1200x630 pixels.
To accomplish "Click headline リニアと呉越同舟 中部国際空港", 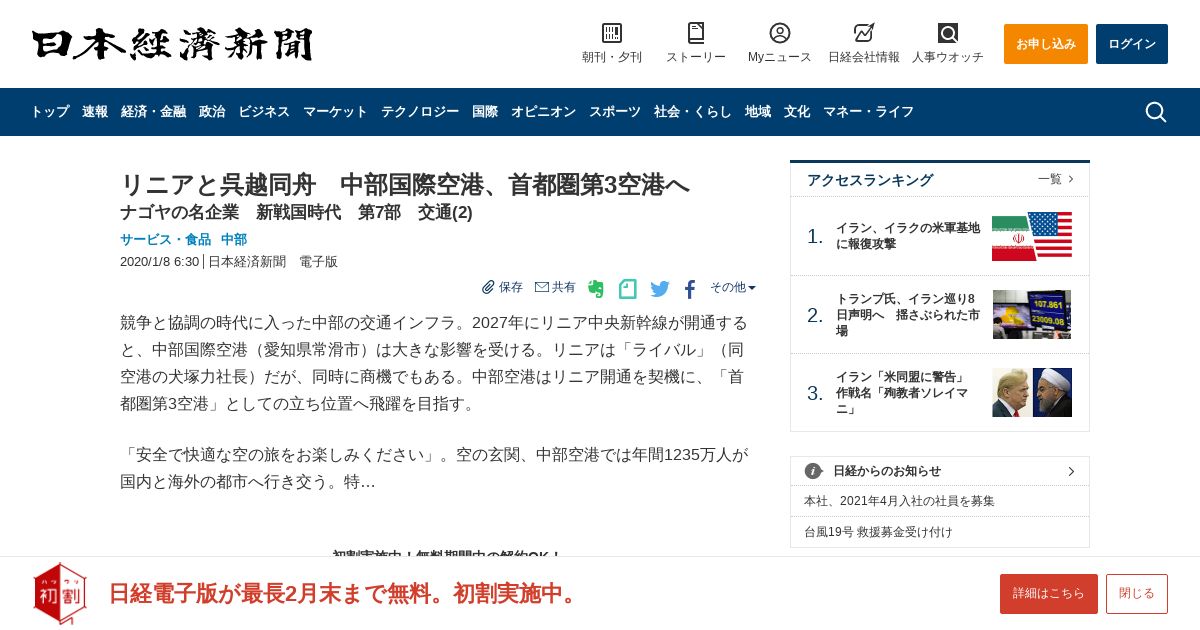I will tap(405, 185).
